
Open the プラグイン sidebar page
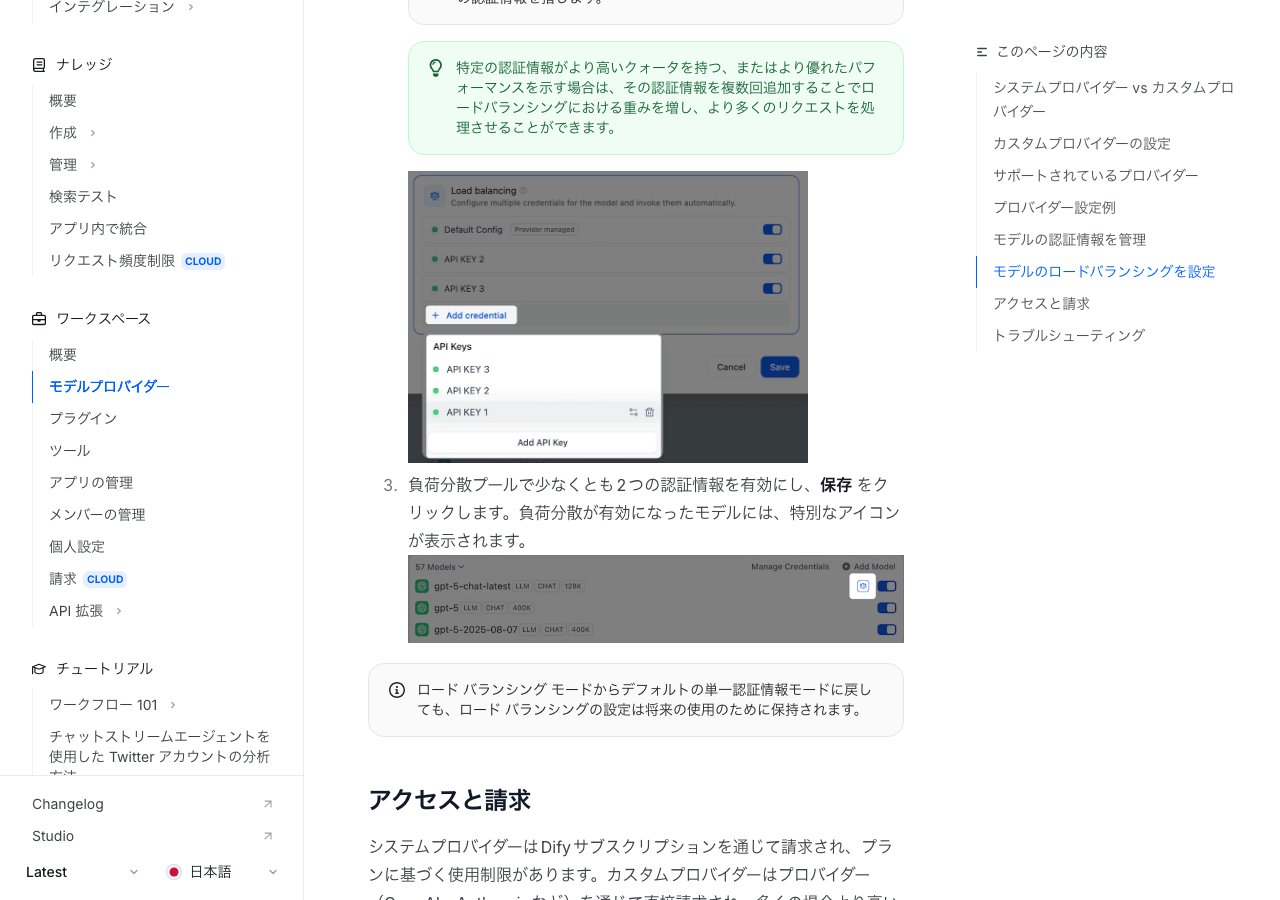[x=83, y=418]
